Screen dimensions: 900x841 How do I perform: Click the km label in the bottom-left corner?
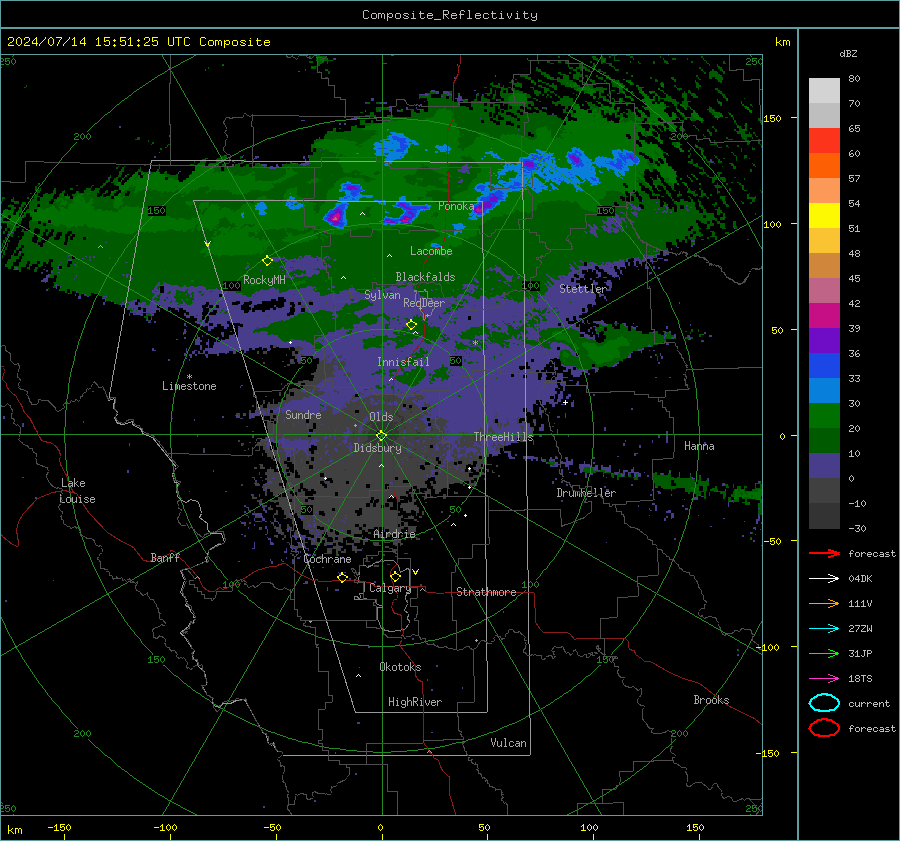pos(14,830)
